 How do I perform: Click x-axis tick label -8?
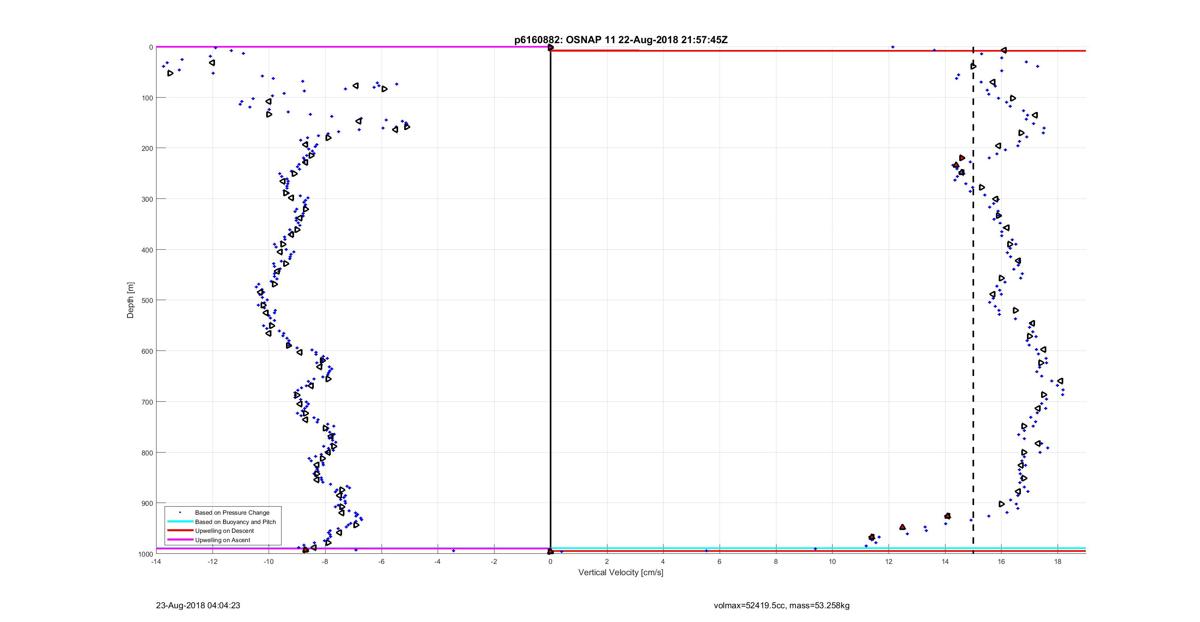point(325,562)
